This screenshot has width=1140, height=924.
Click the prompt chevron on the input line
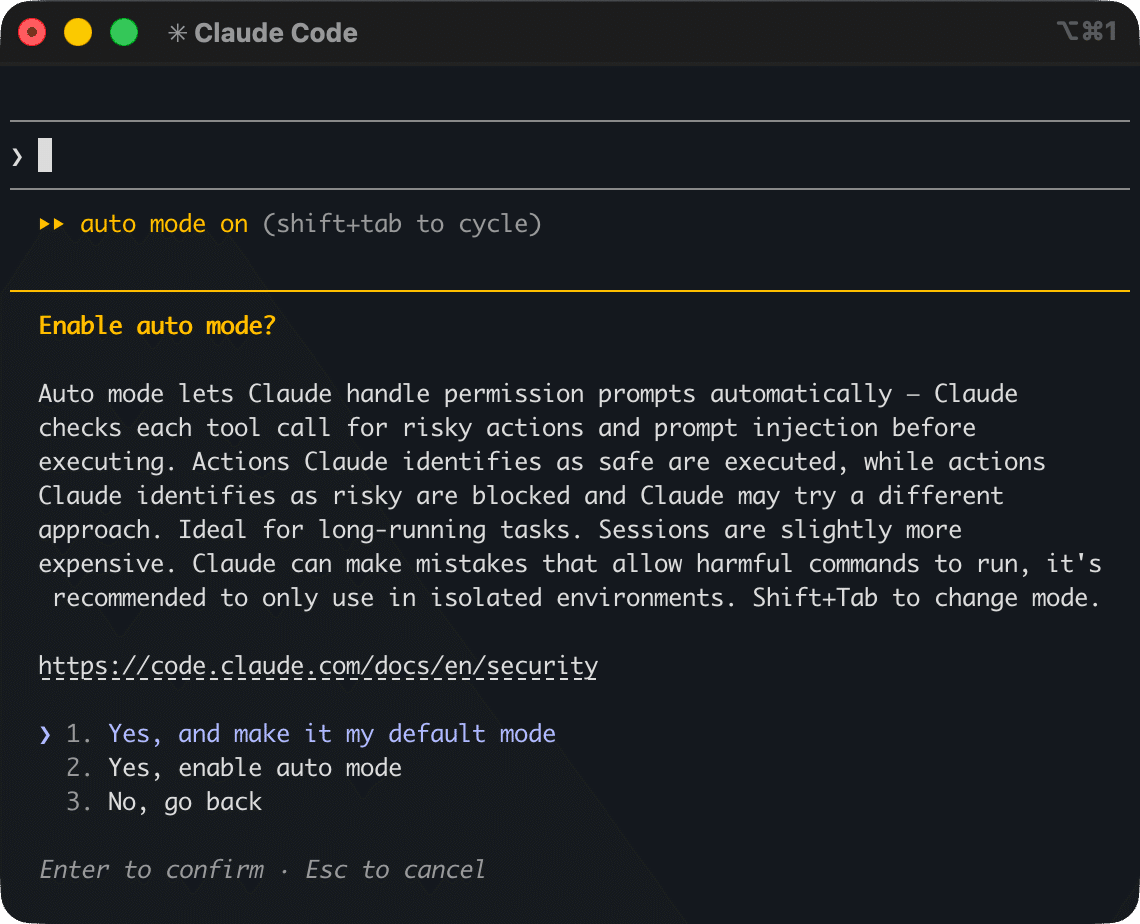(x=17, y=156)
